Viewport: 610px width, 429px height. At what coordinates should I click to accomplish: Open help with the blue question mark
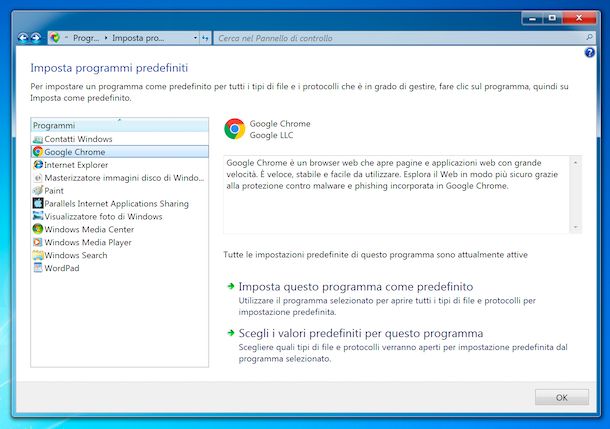click(589, 52)
